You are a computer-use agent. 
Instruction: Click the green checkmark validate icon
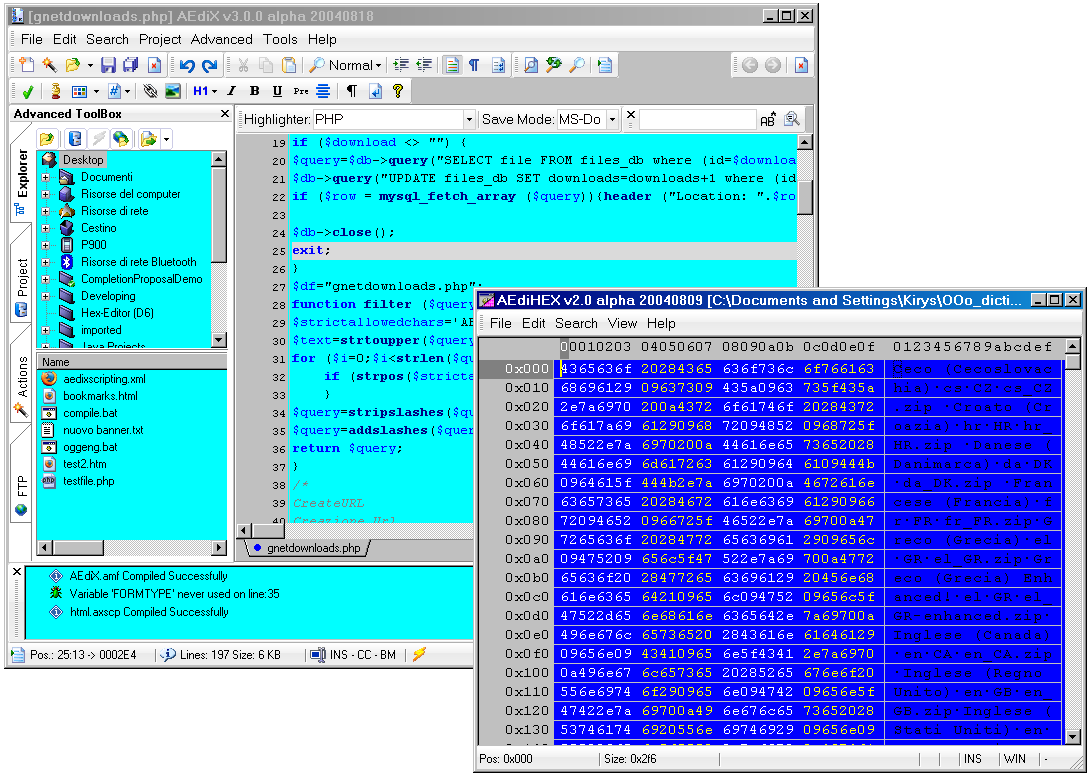click(28, 91)
